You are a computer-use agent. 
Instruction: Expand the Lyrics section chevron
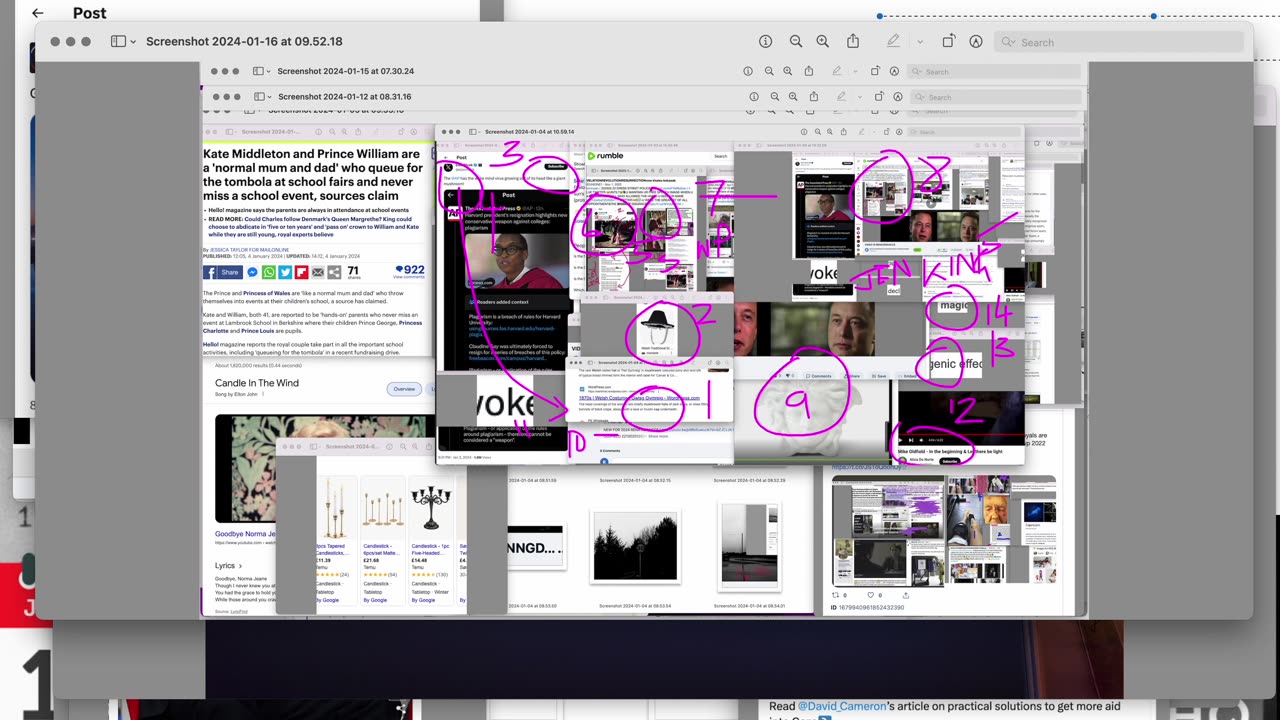coord(240,566)
